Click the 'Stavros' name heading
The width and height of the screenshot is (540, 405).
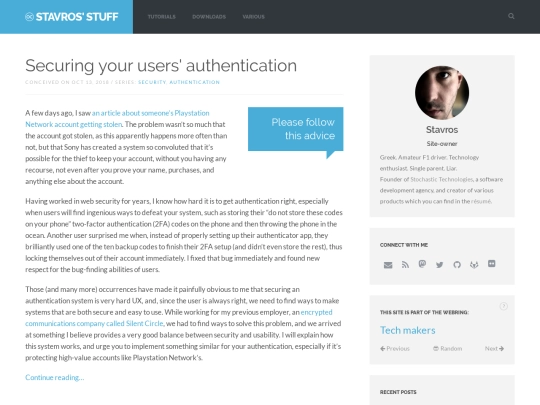442,129
